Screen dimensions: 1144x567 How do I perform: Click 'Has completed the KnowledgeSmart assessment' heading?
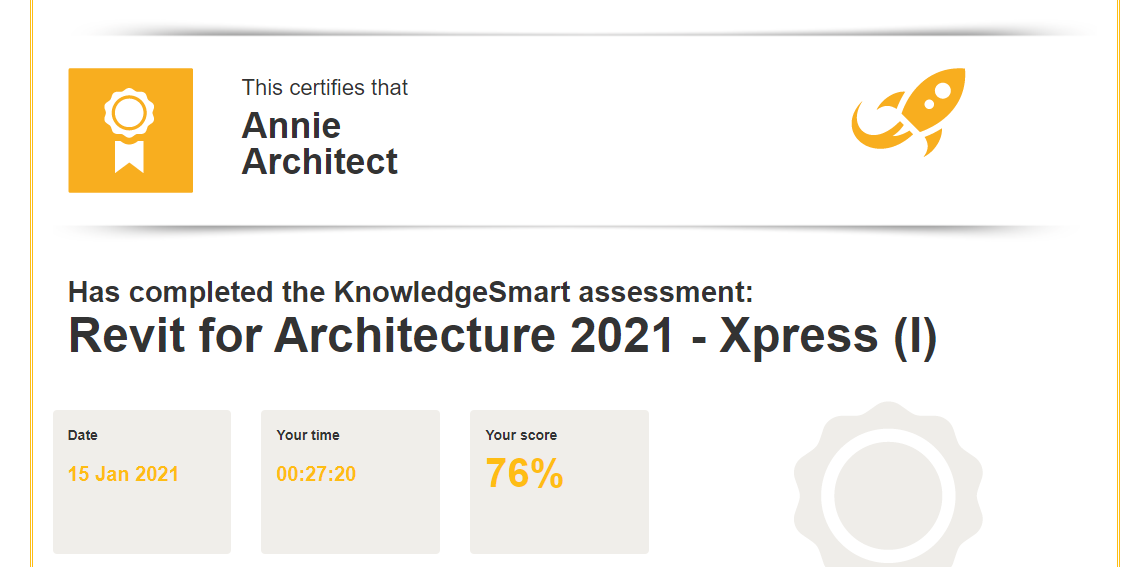tap(410, 292)
